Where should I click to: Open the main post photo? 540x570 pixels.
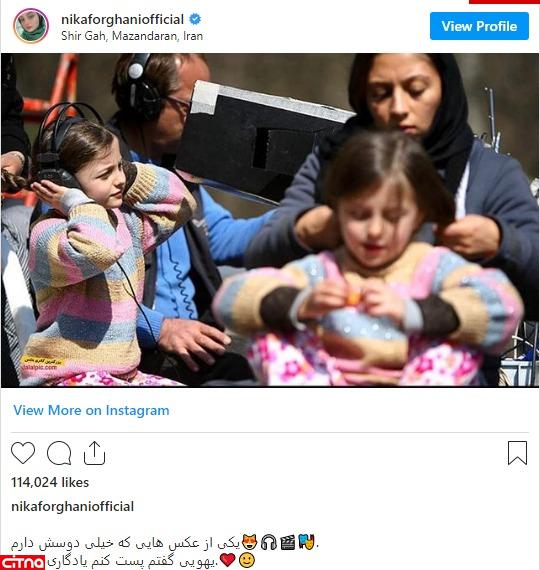pos(270,220)
